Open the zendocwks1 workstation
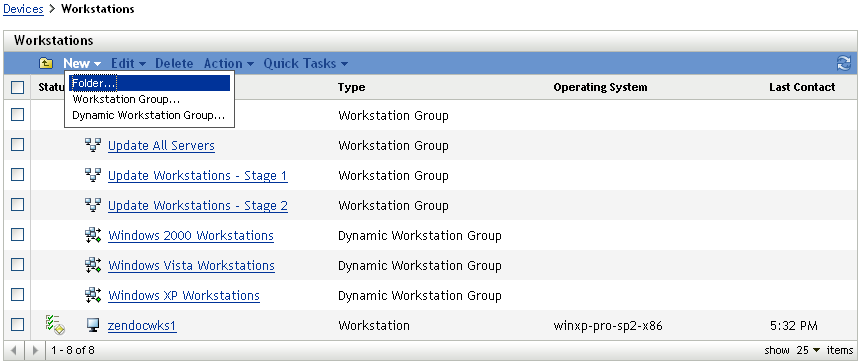This screenshot has height=364, width=866. click(x=142, y=325)
